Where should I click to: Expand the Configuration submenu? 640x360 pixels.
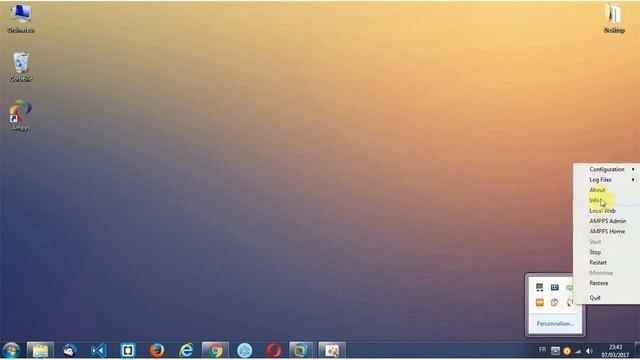pos(607,169)
